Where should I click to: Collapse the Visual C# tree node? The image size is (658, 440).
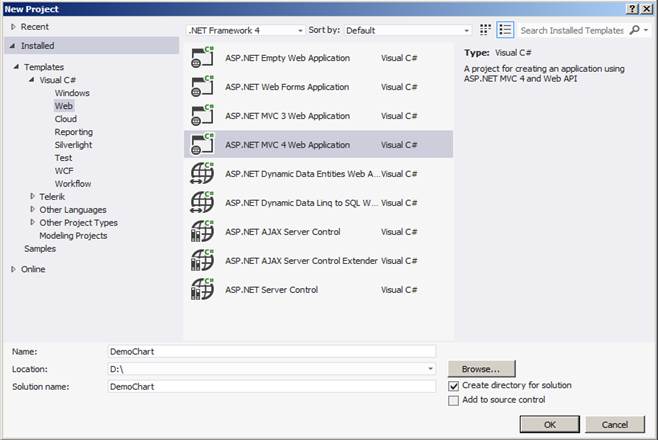click(31, 79)
